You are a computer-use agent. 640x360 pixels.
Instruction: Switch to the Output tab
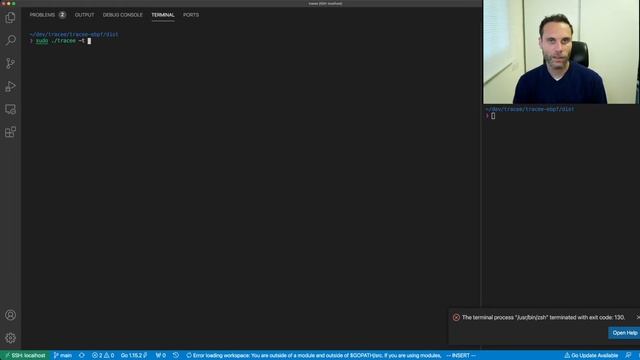pos(84,15)
